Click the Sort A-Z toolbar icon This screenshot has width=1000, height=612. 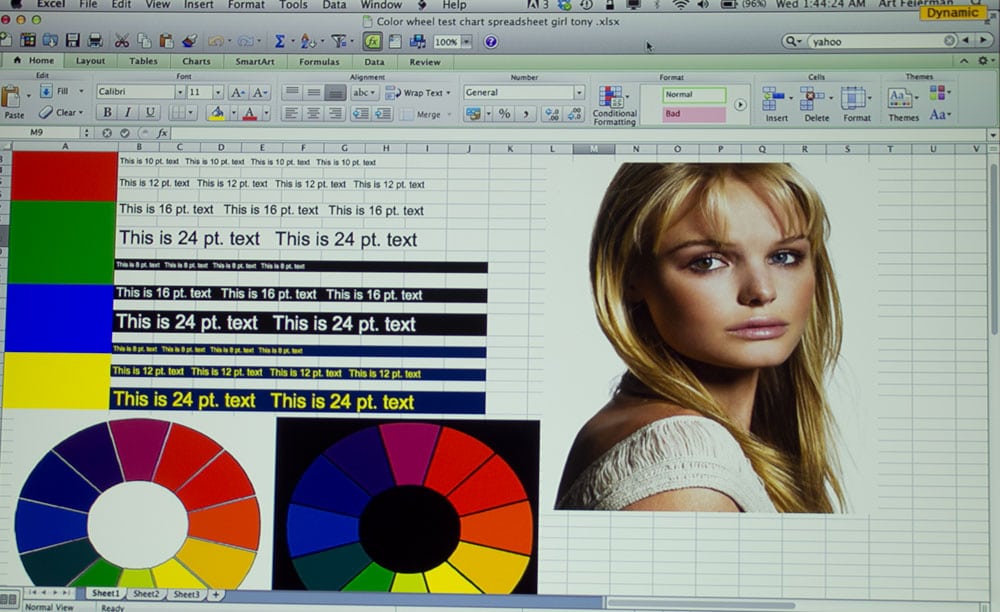coord(307,41)
